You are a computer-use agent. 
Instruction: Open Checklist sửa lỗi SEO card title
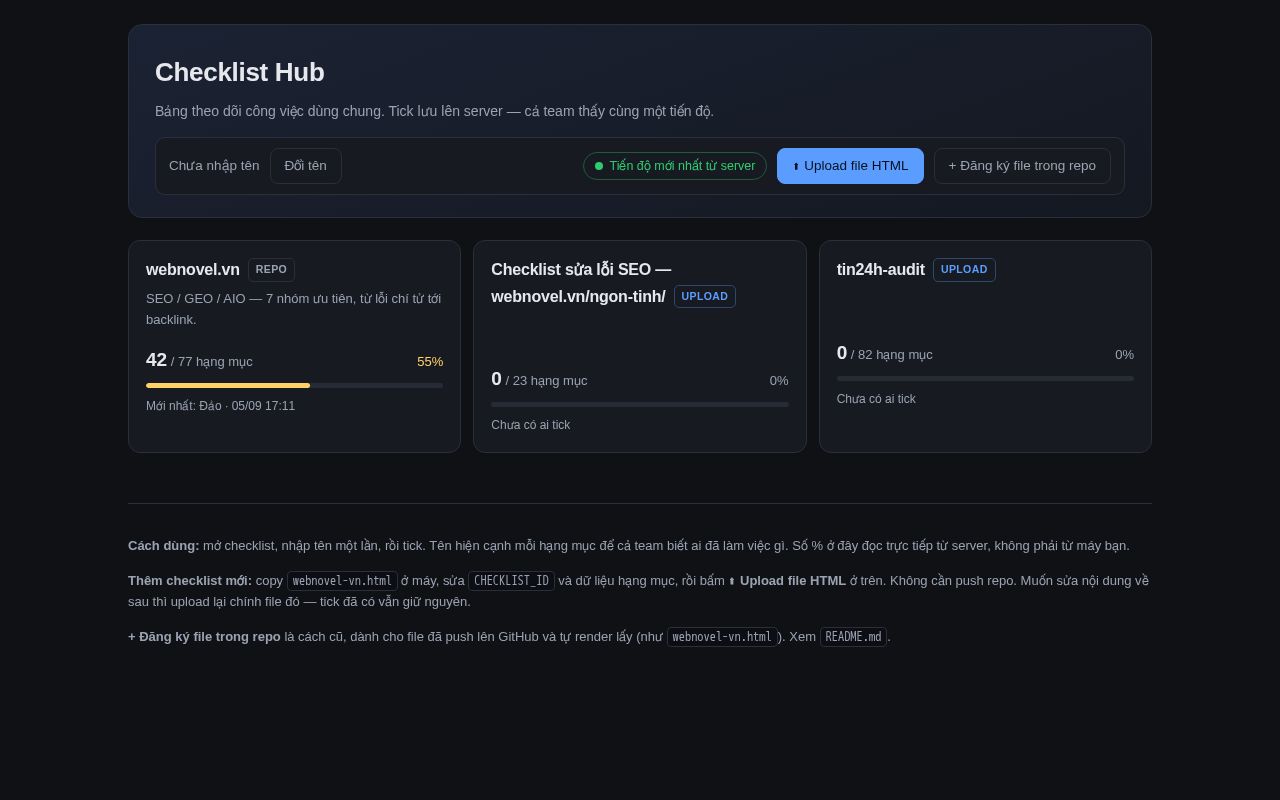[580, 283]
